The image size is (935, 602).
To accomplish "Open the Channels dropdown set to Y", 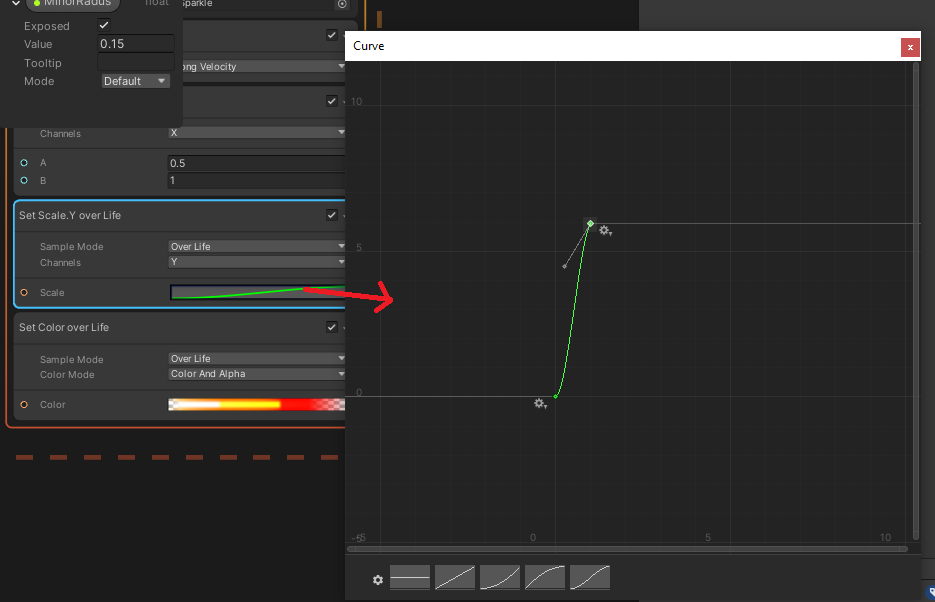I will pos(257,262).
